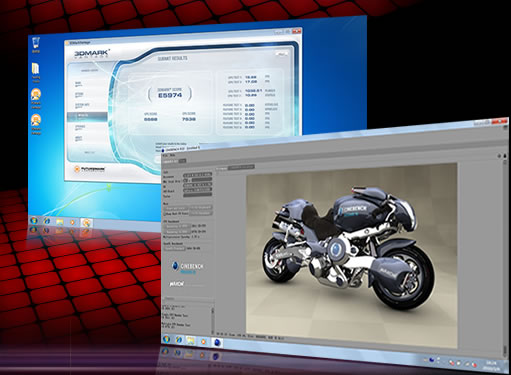Select the highlighted Results tab in the 3DMark sidebar
Viewport: 511px width, 375px height.
click(x=87, y=116)
